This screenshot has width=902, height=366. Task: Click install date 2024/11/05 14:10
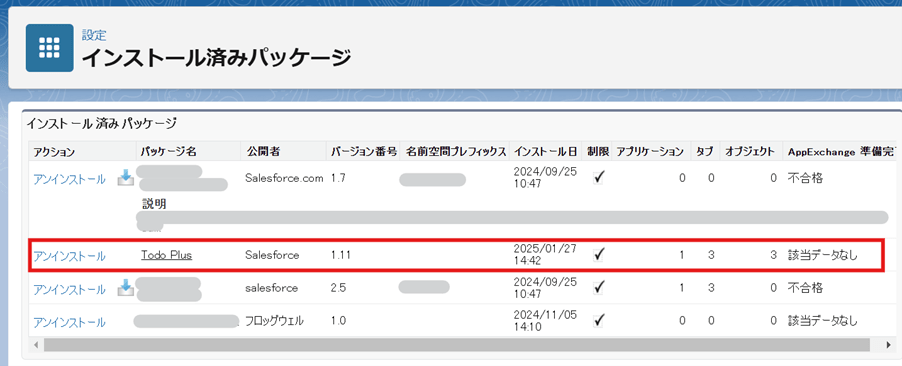pos(545,321)
